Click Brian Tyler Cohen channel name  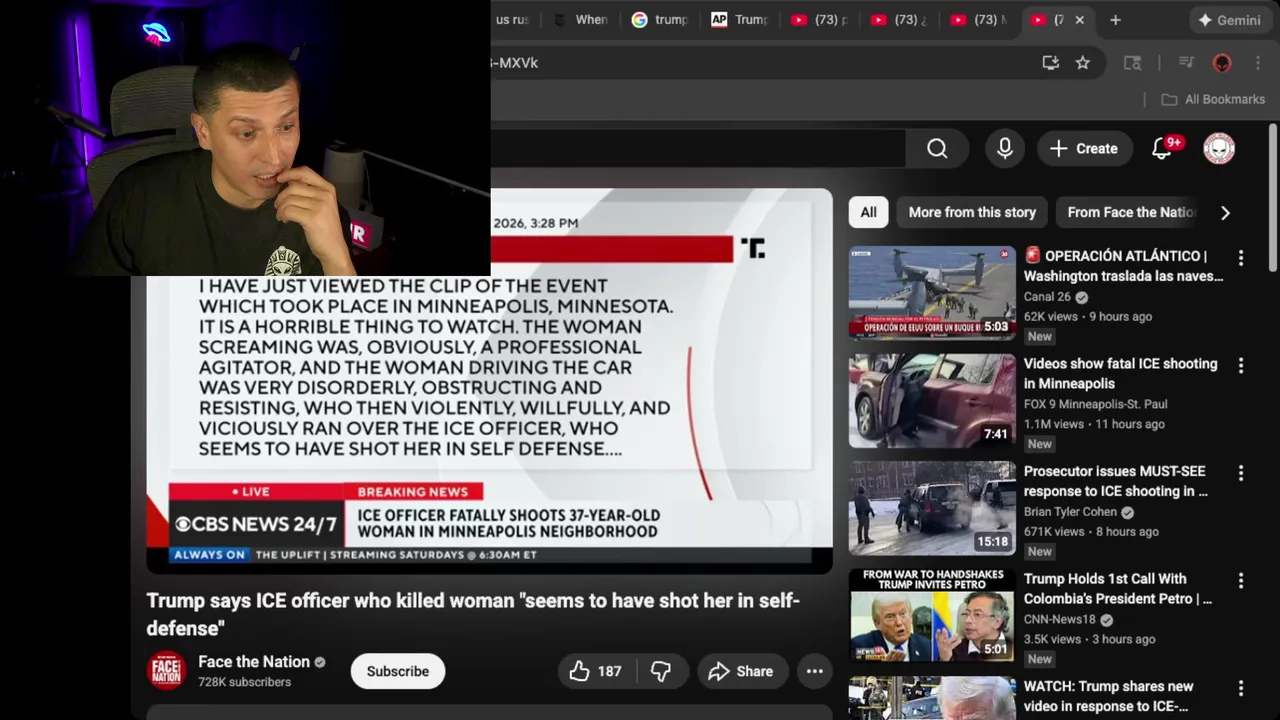click(x=1070, y=512)
